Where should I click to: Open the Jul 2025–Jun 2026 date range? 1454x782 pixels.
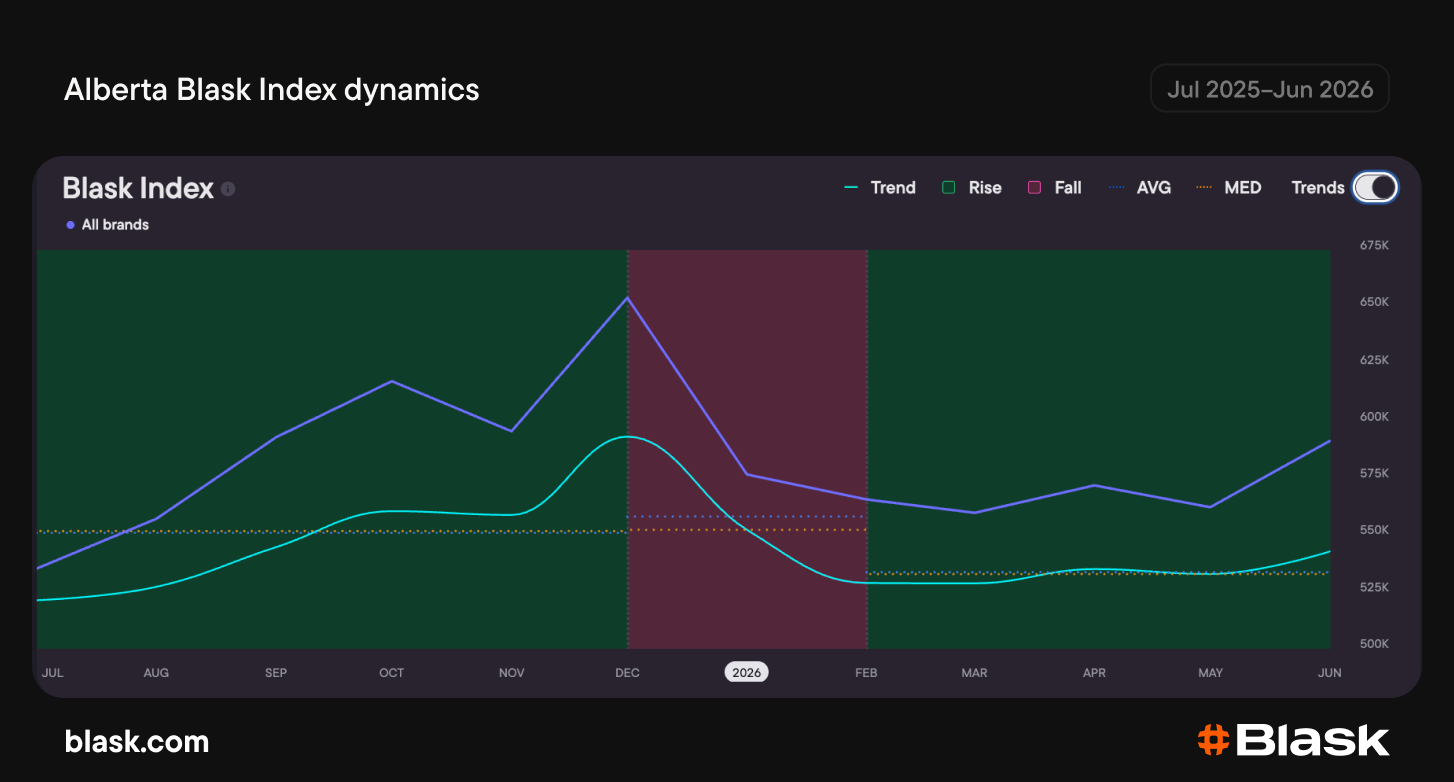pos(1270,89)
